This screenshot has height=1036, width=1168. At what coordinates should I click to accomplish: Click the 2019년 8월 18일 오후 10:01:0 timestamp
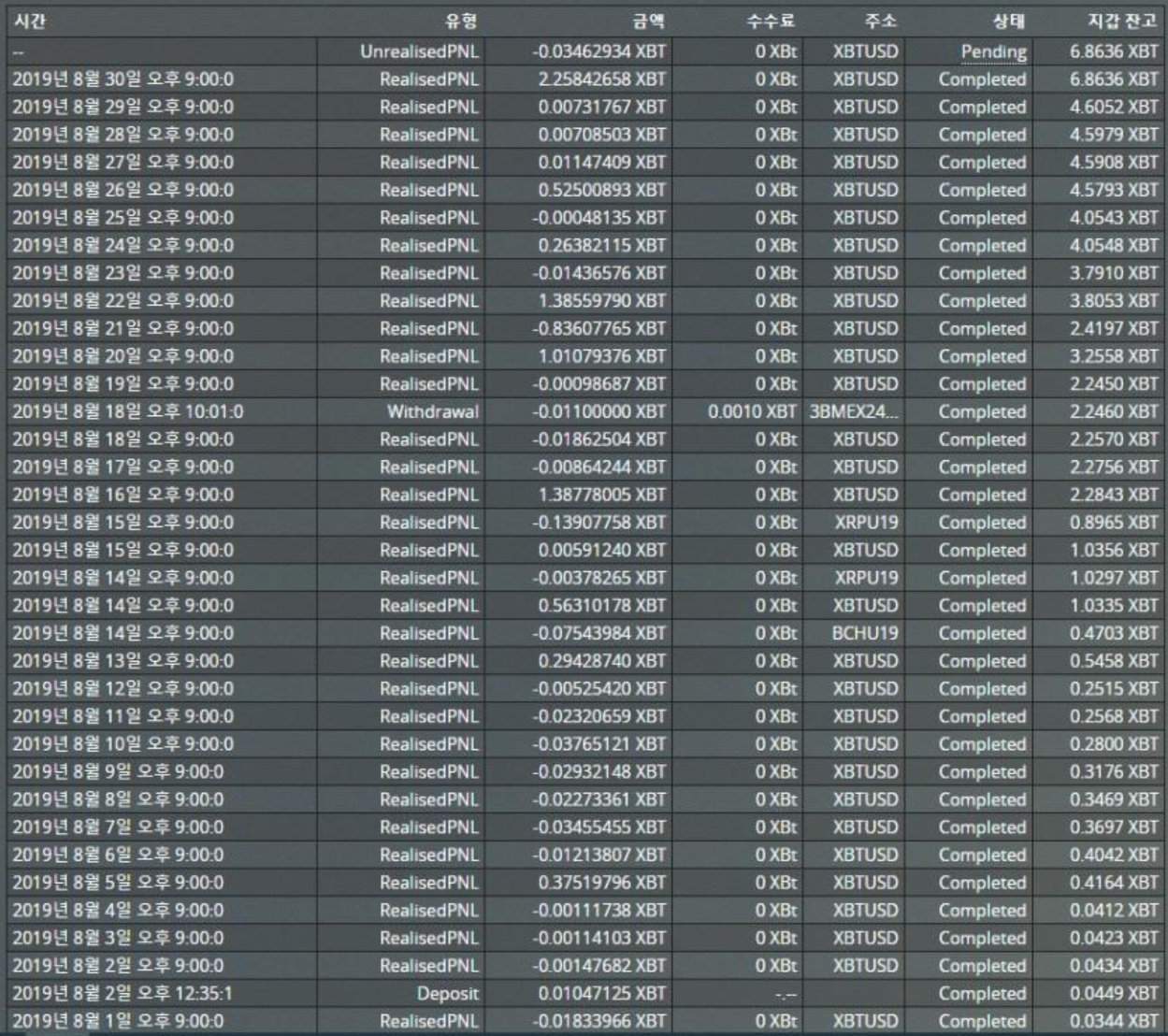coord(127,412)
